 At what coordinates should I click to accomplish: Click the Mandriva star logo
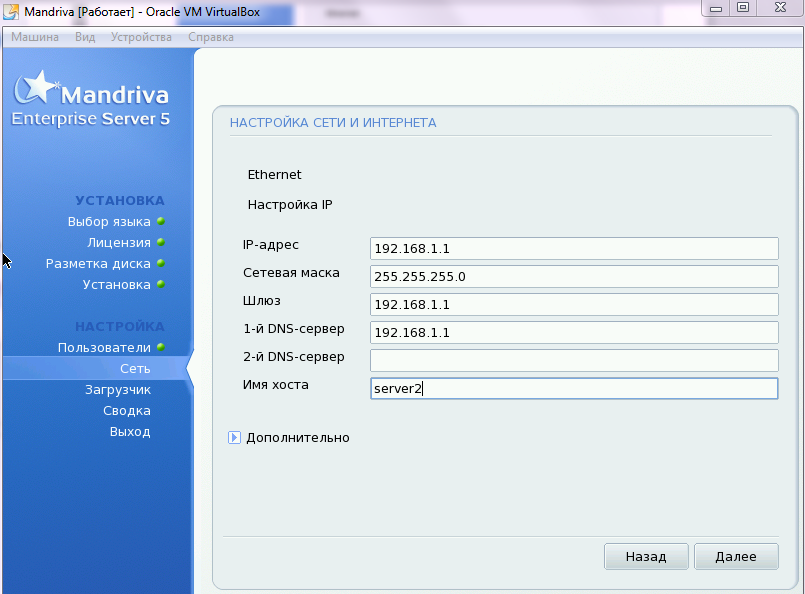pos(36,87)
